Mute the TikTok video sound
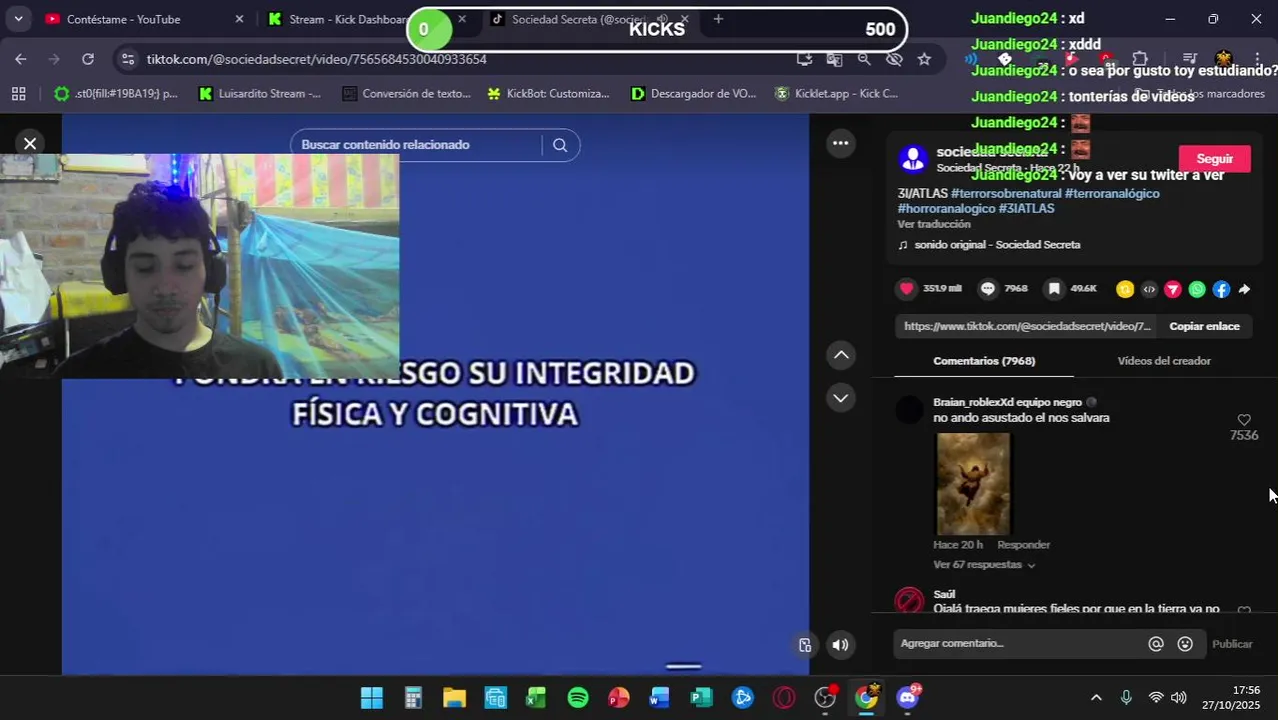Viewport: 1278px width, 720px height. pos(840,645)
